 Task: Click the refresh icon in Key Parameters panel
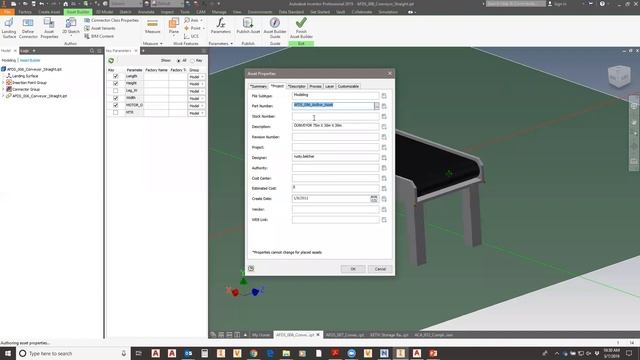point(111,60)
